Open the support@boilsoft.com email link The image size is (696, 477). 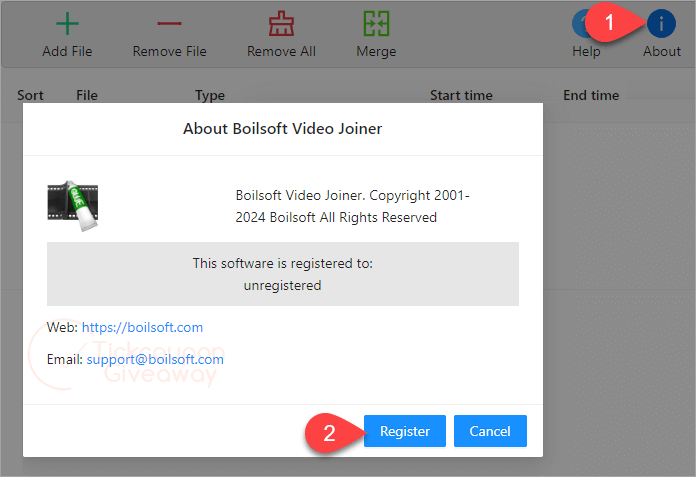pyautogui.click(x=155, y=359)
